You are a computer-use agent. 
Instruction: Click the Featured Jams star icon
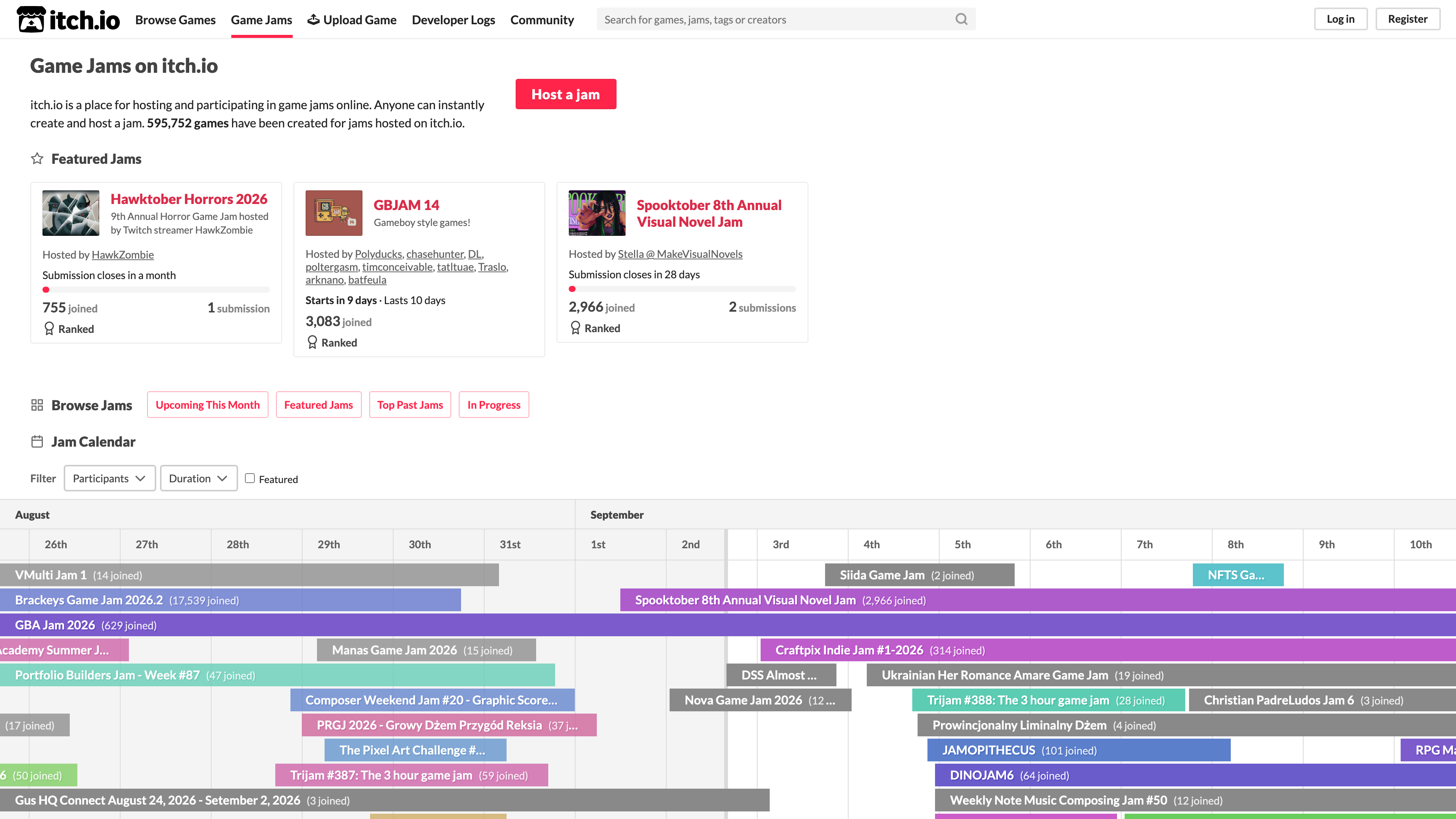pos(37,159)
